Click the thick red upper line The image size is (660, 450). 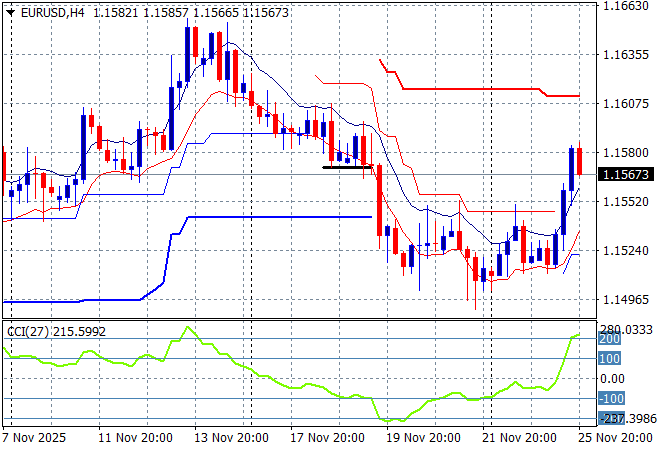tap(470, 89)
